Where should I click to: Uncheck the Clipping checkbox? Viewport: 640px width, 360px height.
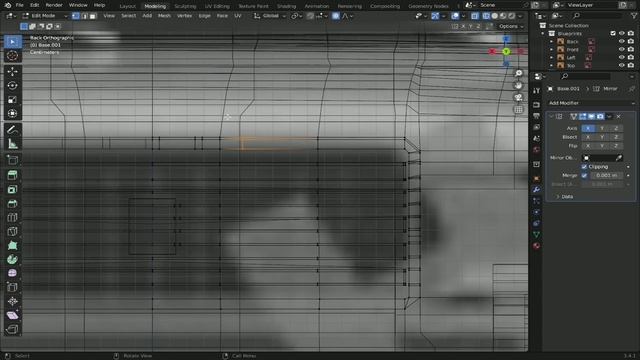click(x=584, y=167)
